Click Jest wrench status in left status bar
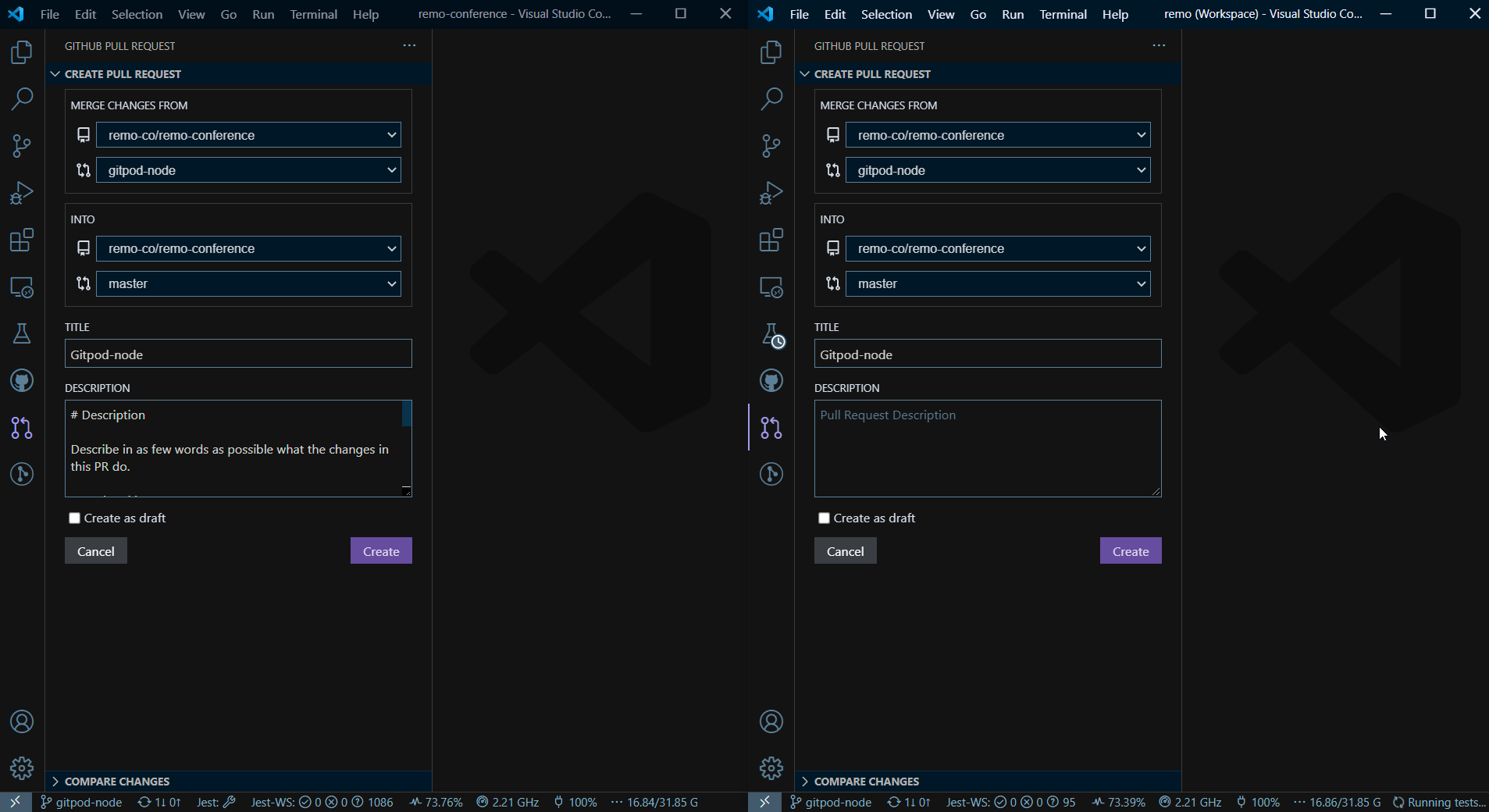The height and width of the screenshot is (812, 1489). 216,802
